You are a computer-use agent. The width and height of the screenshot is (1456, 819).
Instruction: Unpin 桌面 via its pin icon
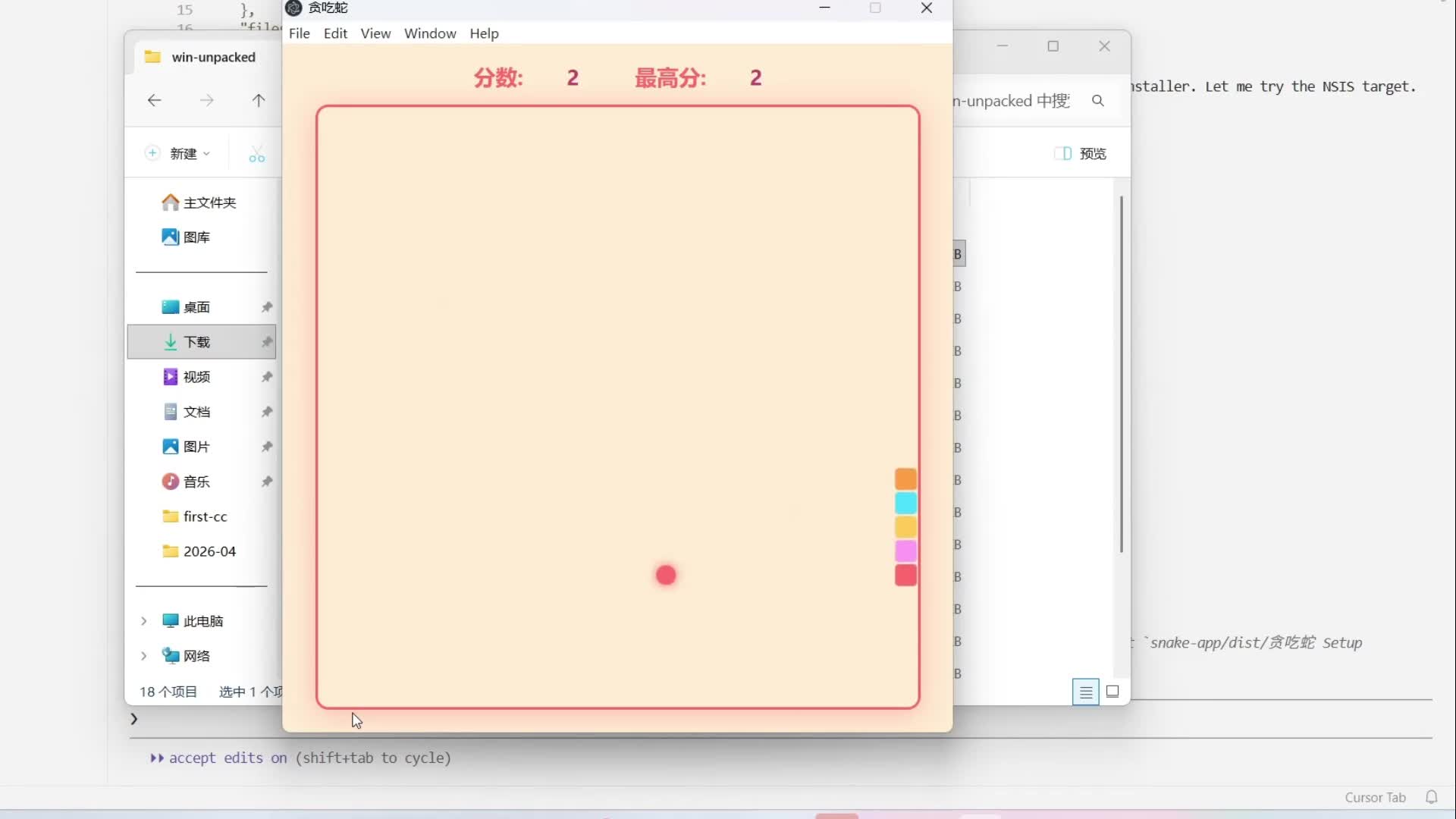[267, 307]
